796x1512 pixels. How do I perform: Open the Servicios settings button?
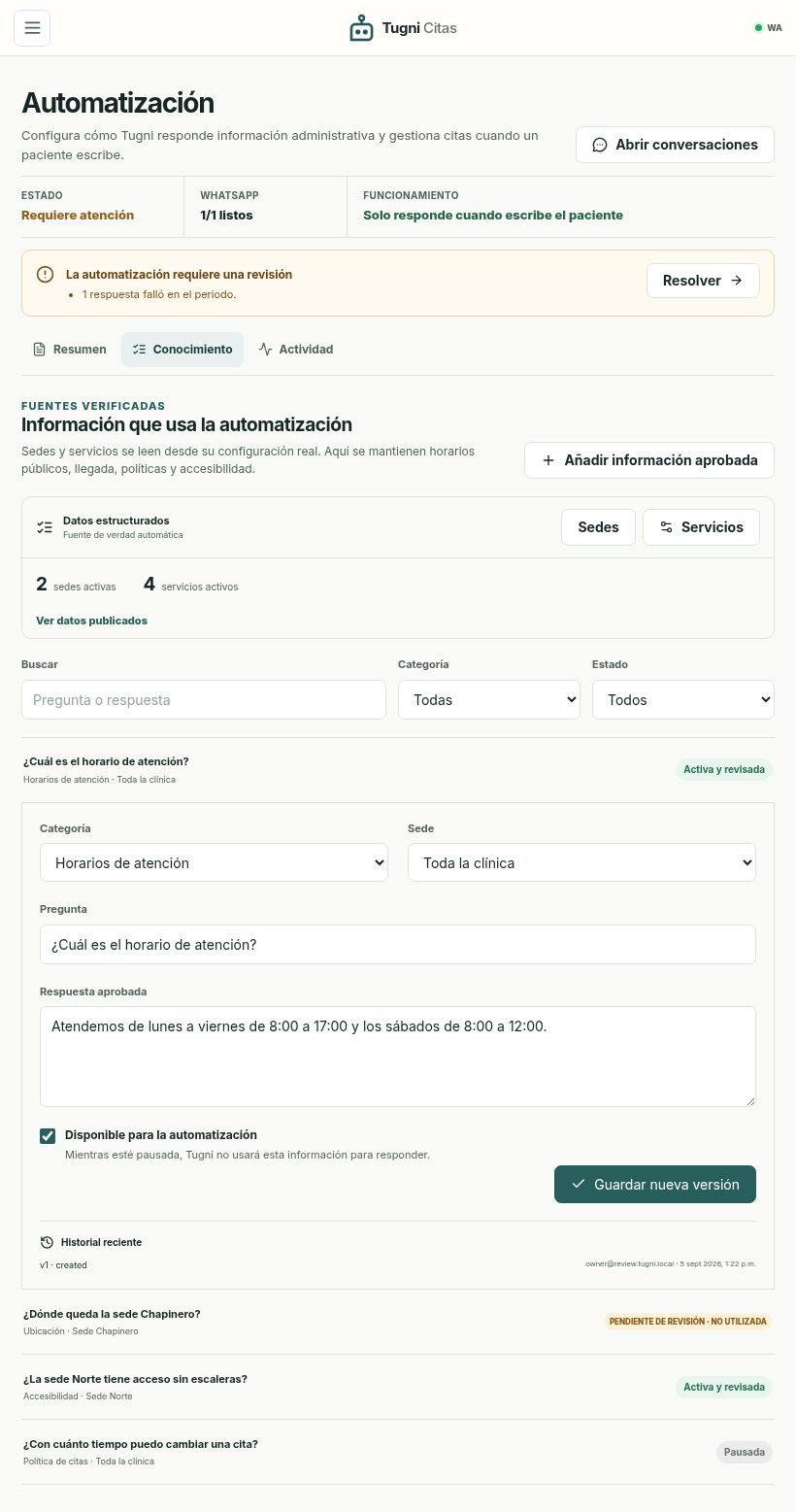coord(701,527)
